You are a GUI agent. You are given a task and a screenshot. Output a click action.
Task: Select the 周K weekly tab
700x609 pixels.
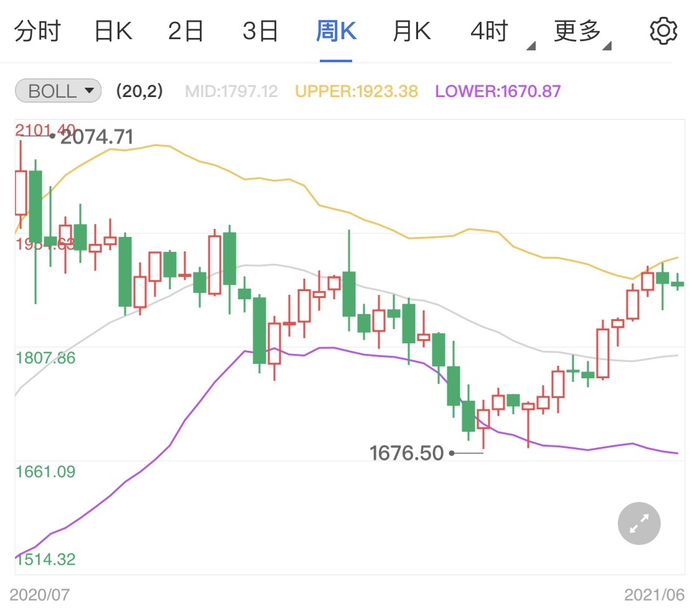pyautogui.click(x=336, y=32)
